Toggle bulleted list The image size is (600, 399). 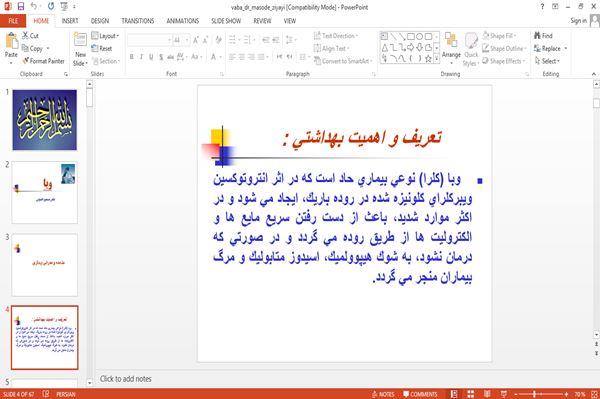pyautogui.click(x=232, y=40)
